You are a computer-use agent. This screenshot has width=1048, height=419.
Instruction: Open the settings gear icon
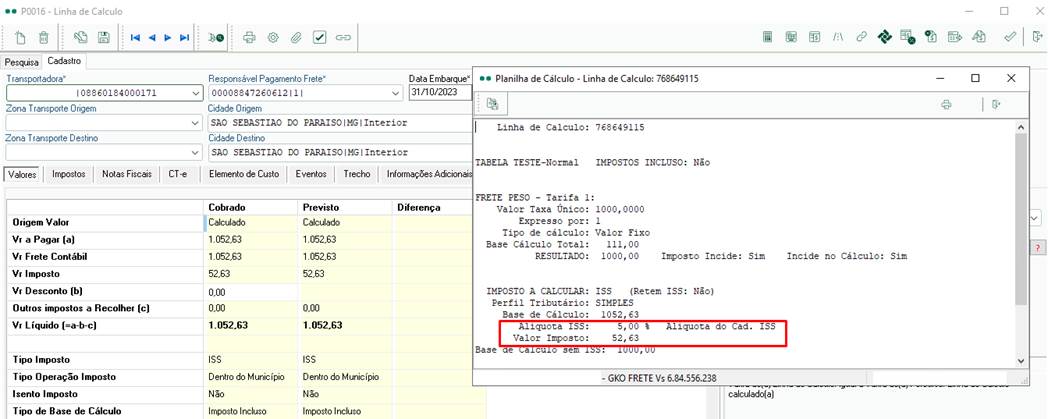click(x=273, y=37)
